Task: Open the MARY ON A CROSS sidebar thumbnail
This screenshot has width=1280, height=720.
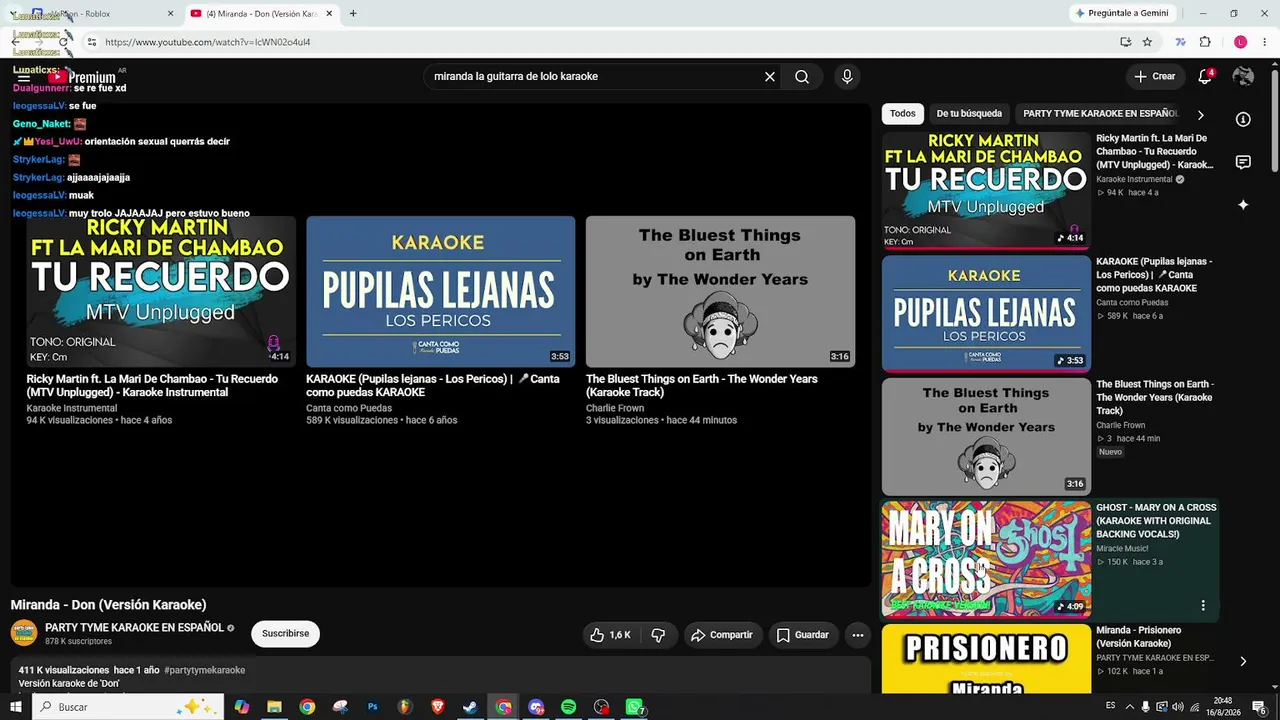Action: tap(986, 559)
